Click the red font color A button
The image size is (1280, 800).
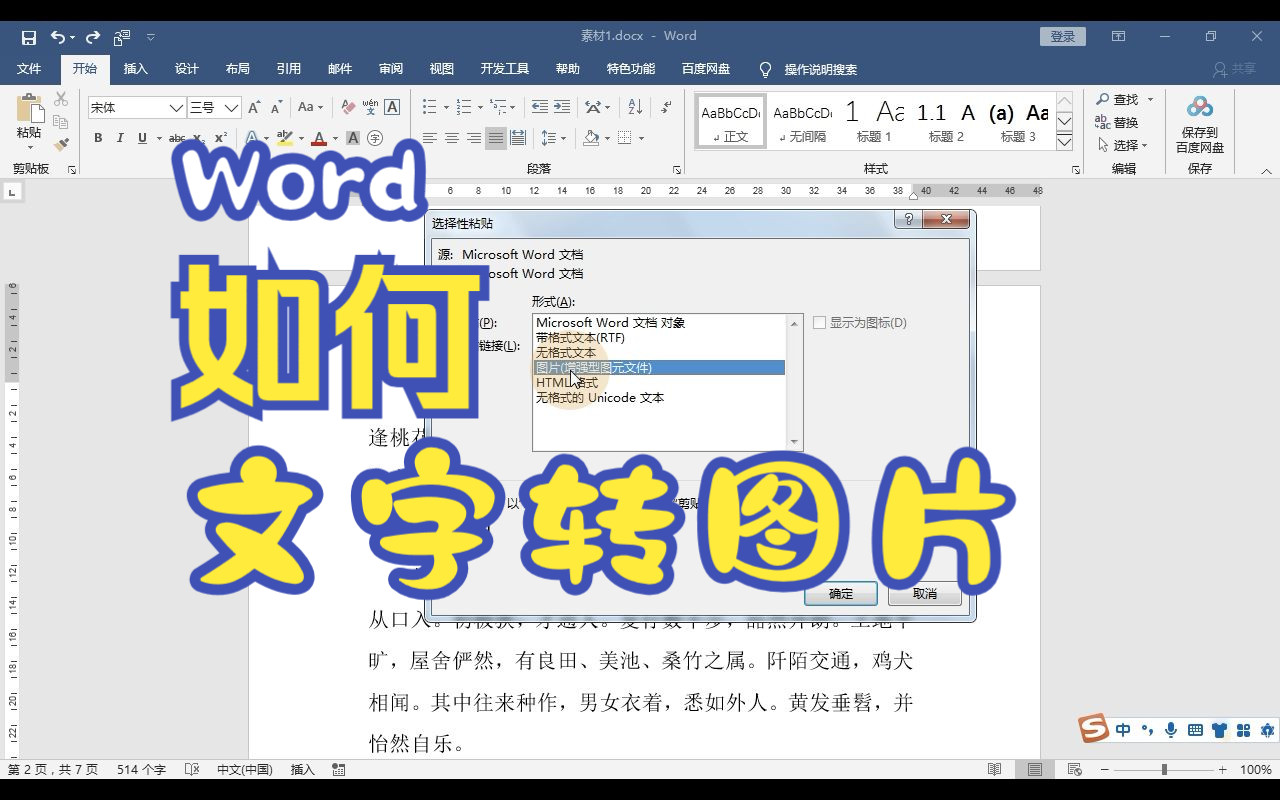click(x=319, y=138)
